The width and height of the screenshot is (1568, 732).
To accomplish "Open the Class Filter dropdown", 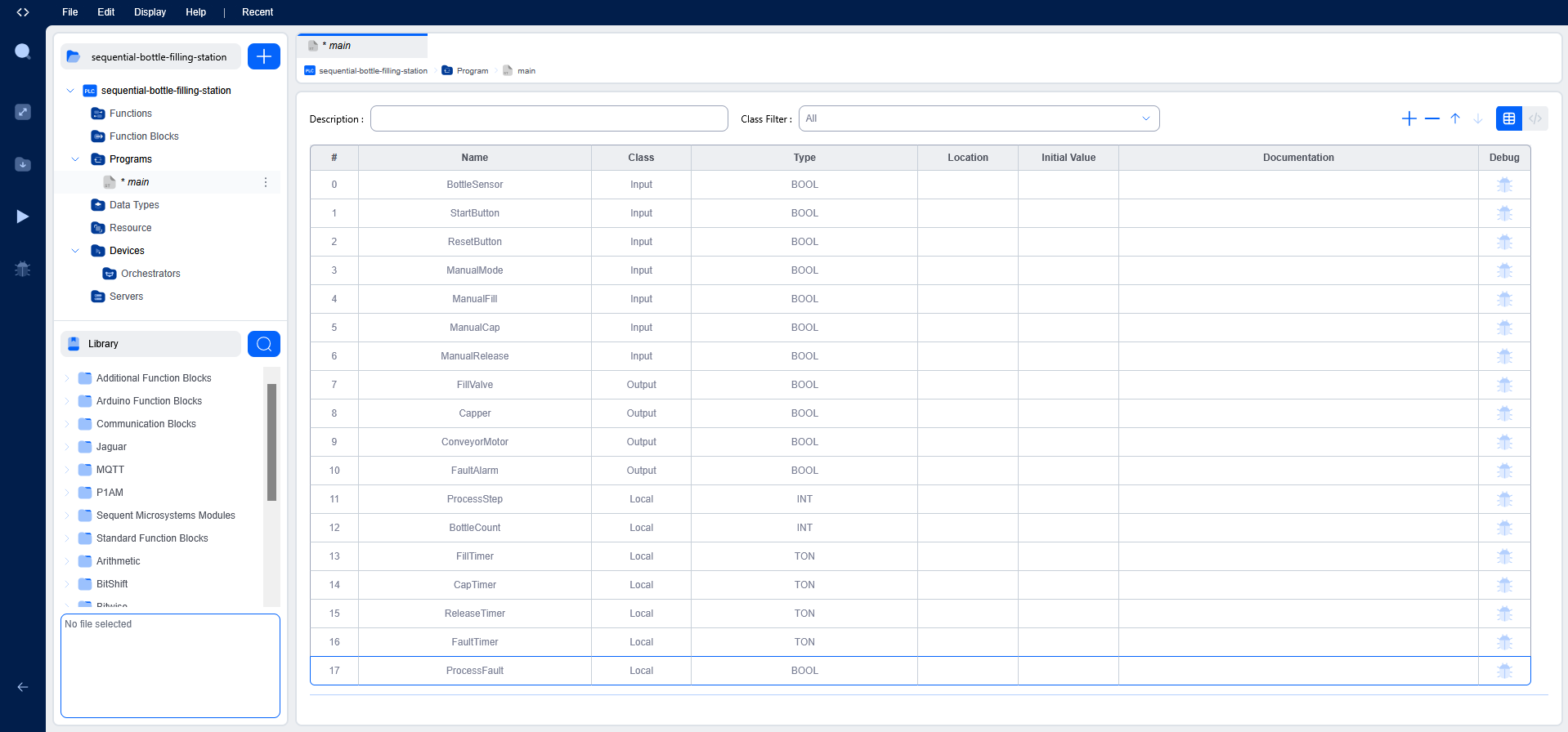I will coord(979,118).
